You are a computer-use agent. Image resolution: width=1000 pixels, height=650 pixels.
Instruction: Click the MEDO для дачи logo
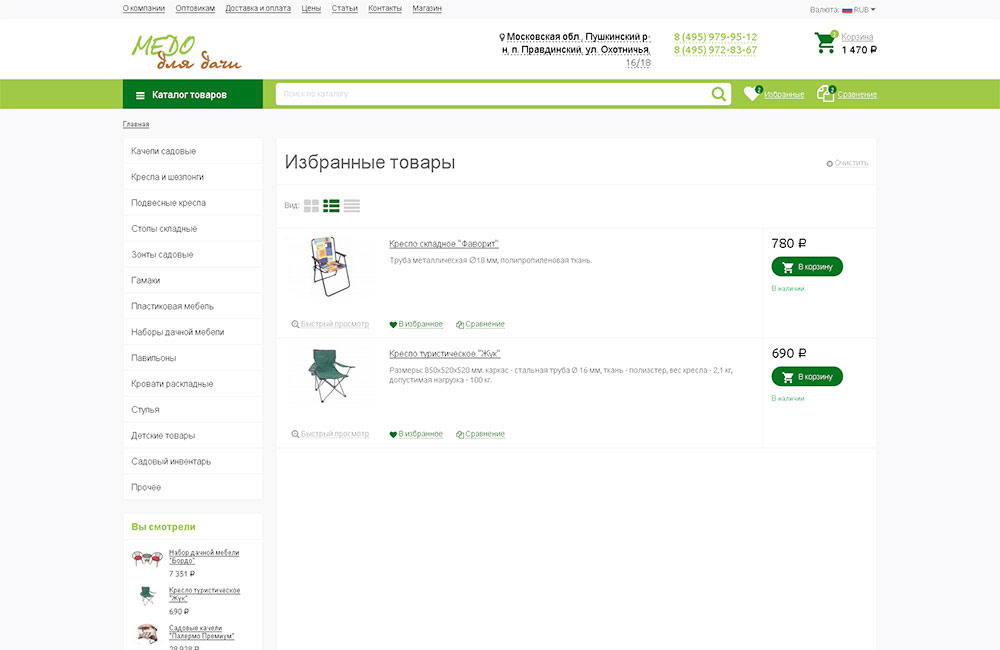pos(186,52)
